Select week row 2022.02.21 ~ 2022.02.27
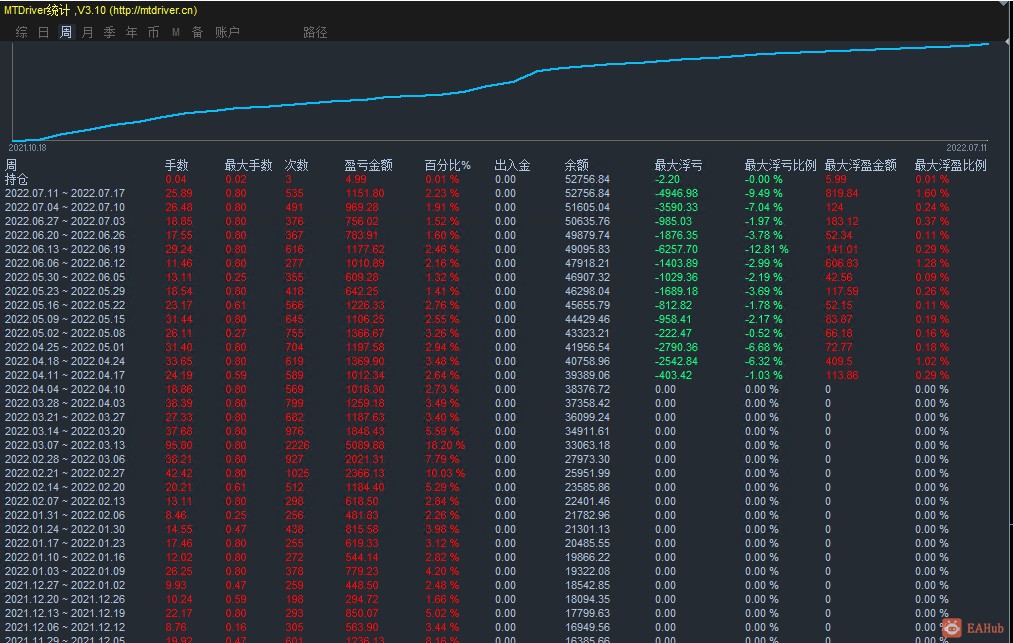Viewport: 1013px width, 643px height. click(65, 473)
